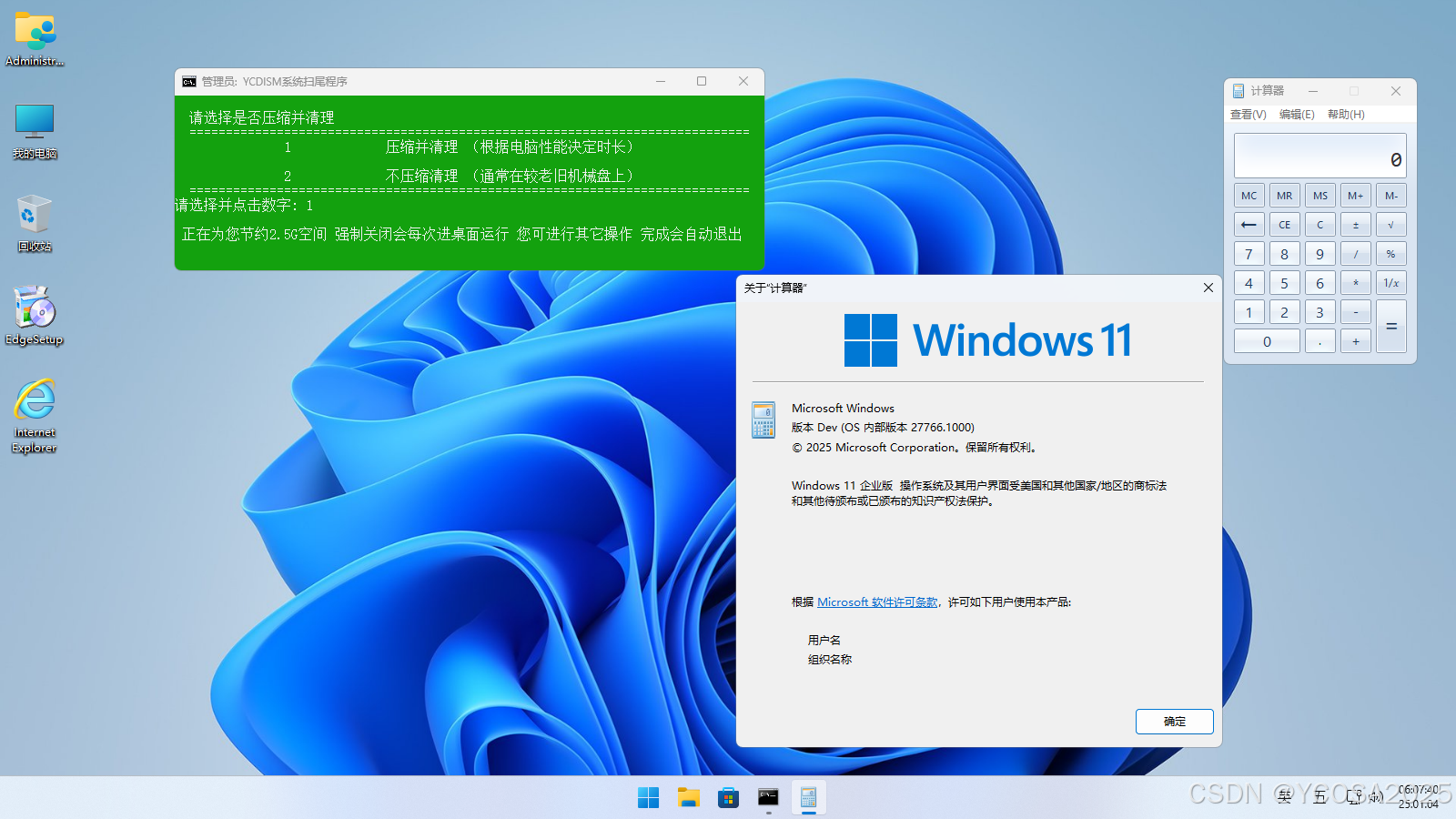Viewport: 1456px width, 819px height.
Task: Click the calculator minus button
Action: (1355, 312)
